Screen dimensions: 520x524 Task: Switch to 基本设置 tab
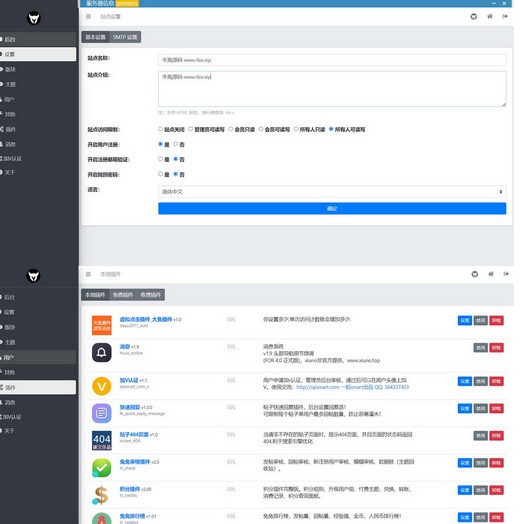pyautogui.click(x=96, y=37)
